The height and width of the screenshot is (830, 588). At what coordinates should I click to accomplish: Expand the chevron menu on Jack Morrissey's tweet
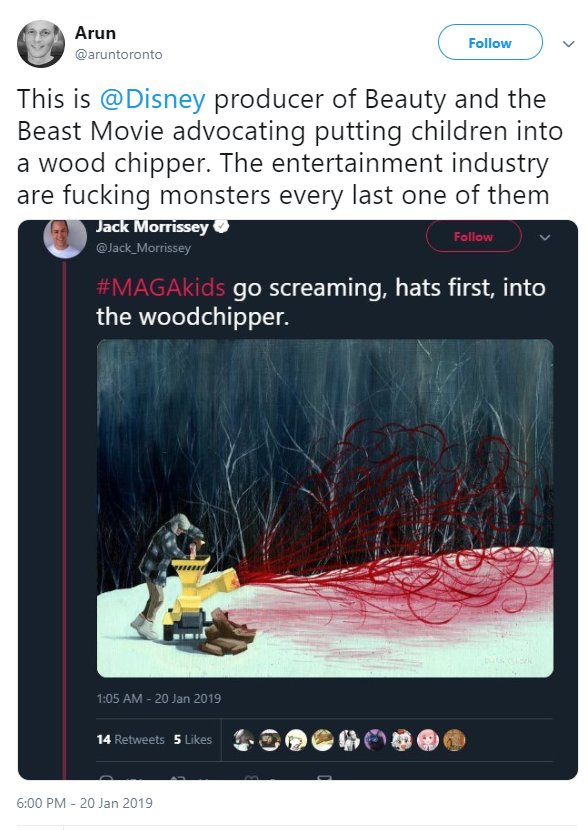545,237
